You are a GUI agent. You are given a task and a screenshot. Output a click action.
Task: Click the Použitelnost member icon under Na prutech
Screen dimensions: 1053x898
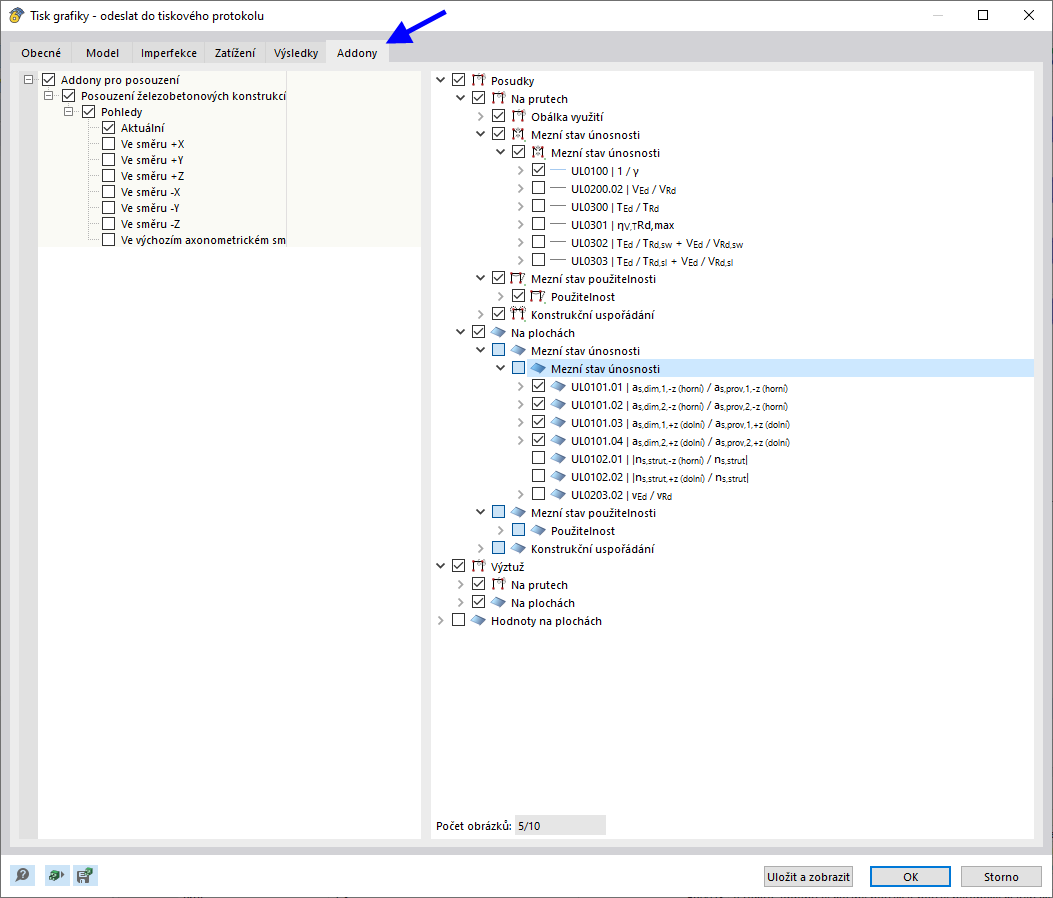pos(537,296)
